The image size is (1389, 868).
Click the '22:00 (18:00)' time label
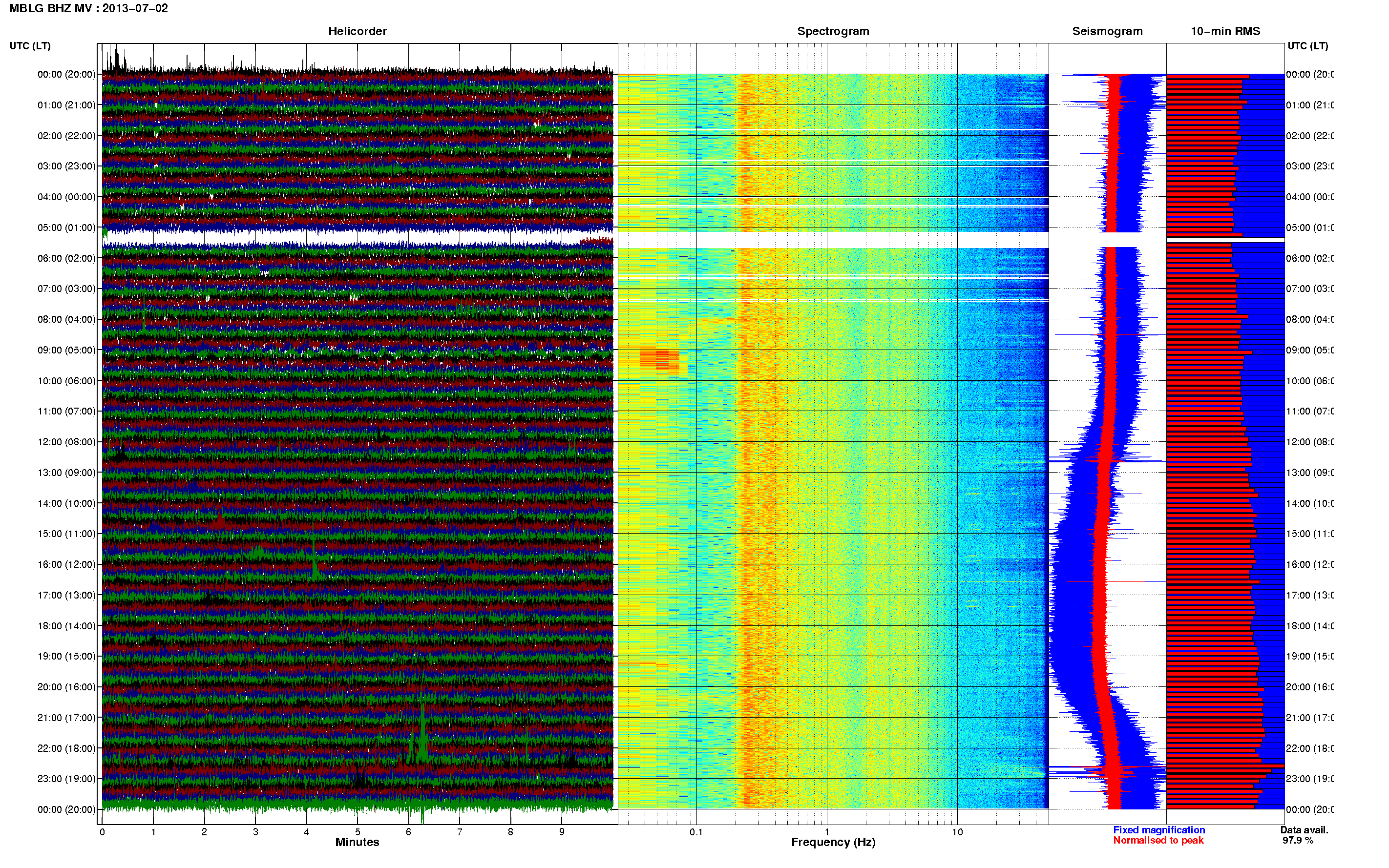(66, 748)
